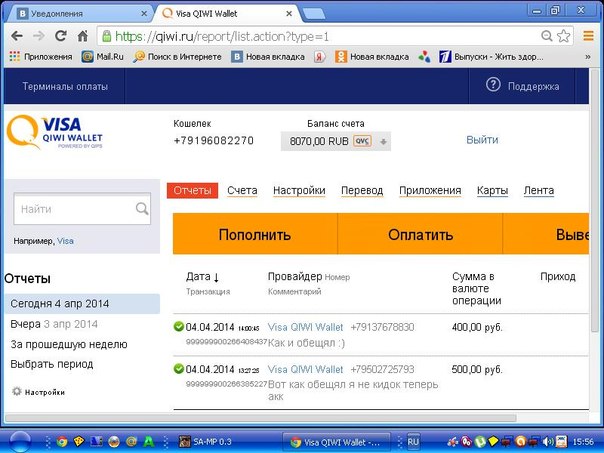Image resolution: width=604 pixels, height=453 pixels.
Task: Open the VK Новая вкладка bookmark
Action: click(x=268, y=57)
